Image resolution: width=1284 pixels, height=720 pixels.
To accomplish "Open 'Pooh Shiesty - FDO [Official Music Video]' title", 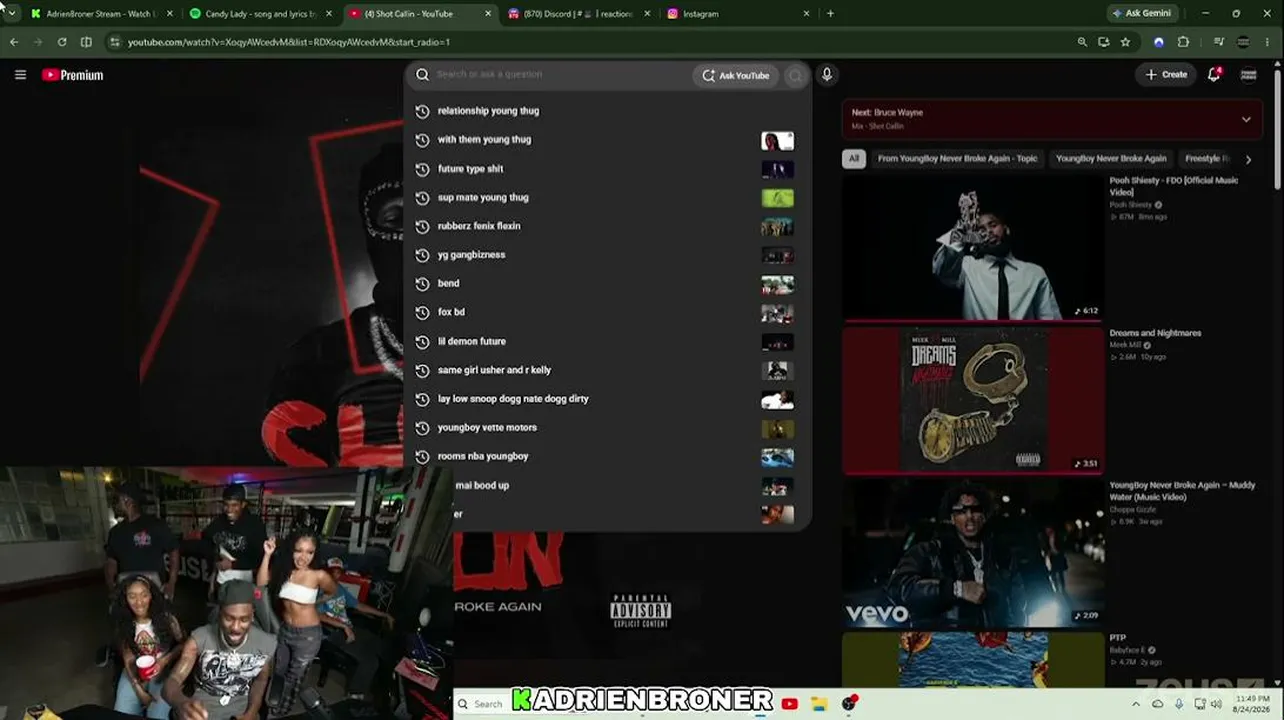I will [1174, 186].
